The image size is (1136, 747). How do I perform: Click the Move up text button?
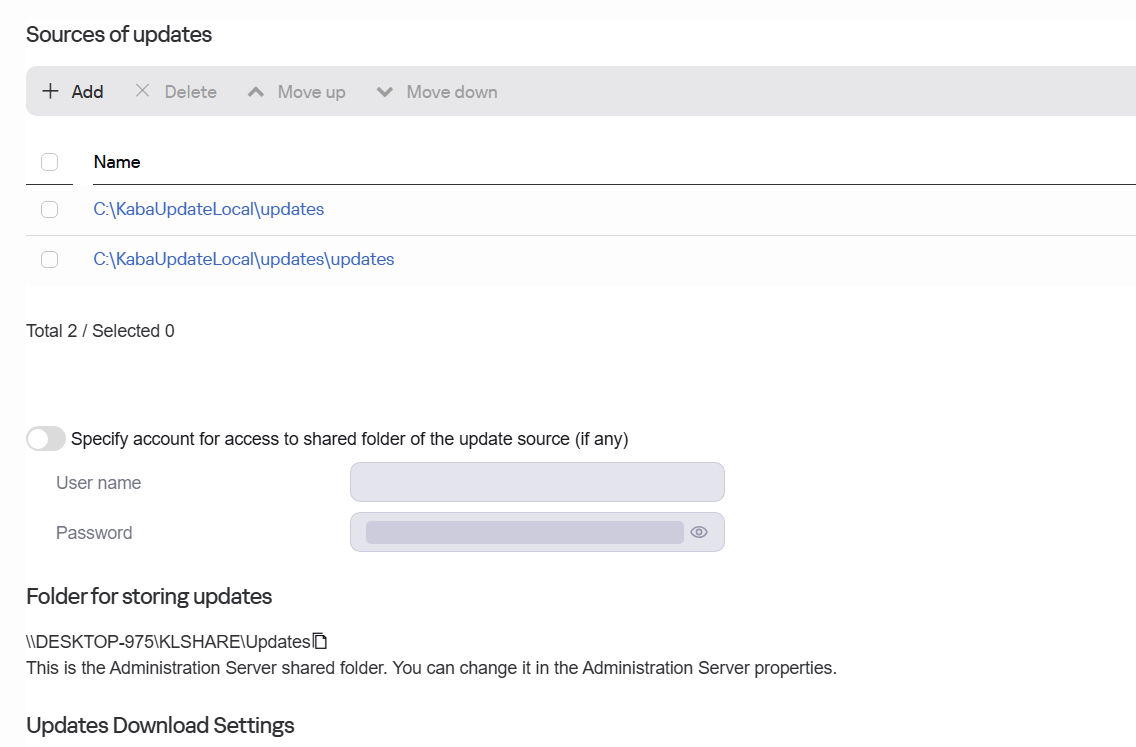coord(311,92)
